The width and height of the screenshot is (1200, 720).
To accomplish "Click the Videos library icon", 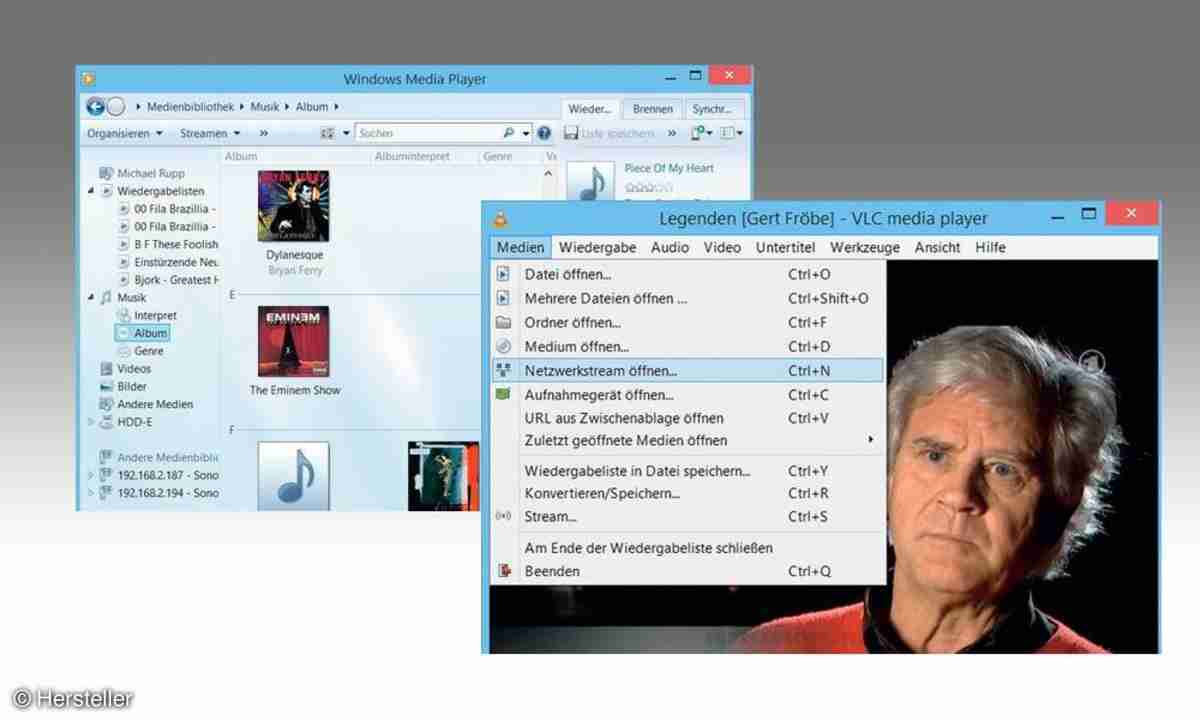I will (x=107, y=369).
